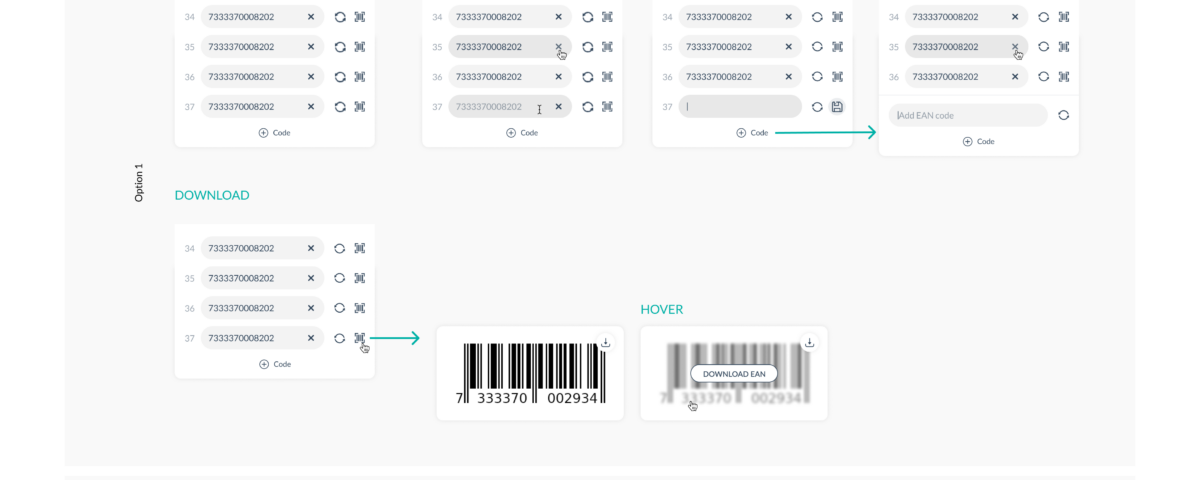Click download icon on the sharp barcode card
1200x480 pixels.
pyautogui.click(x=605, y=342)
